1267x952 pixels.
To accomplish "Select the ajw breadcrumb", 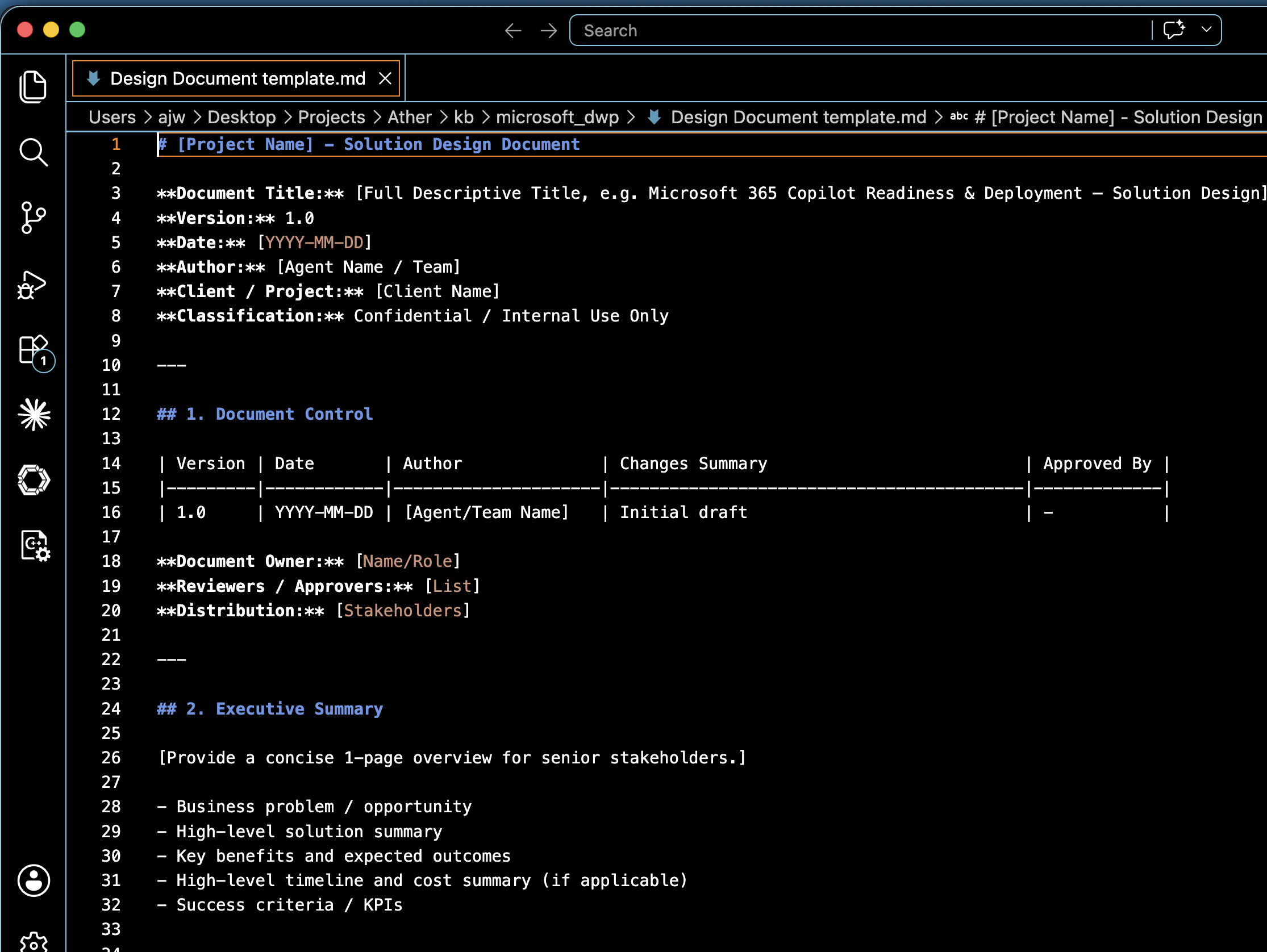I will (x=172, y=118).
